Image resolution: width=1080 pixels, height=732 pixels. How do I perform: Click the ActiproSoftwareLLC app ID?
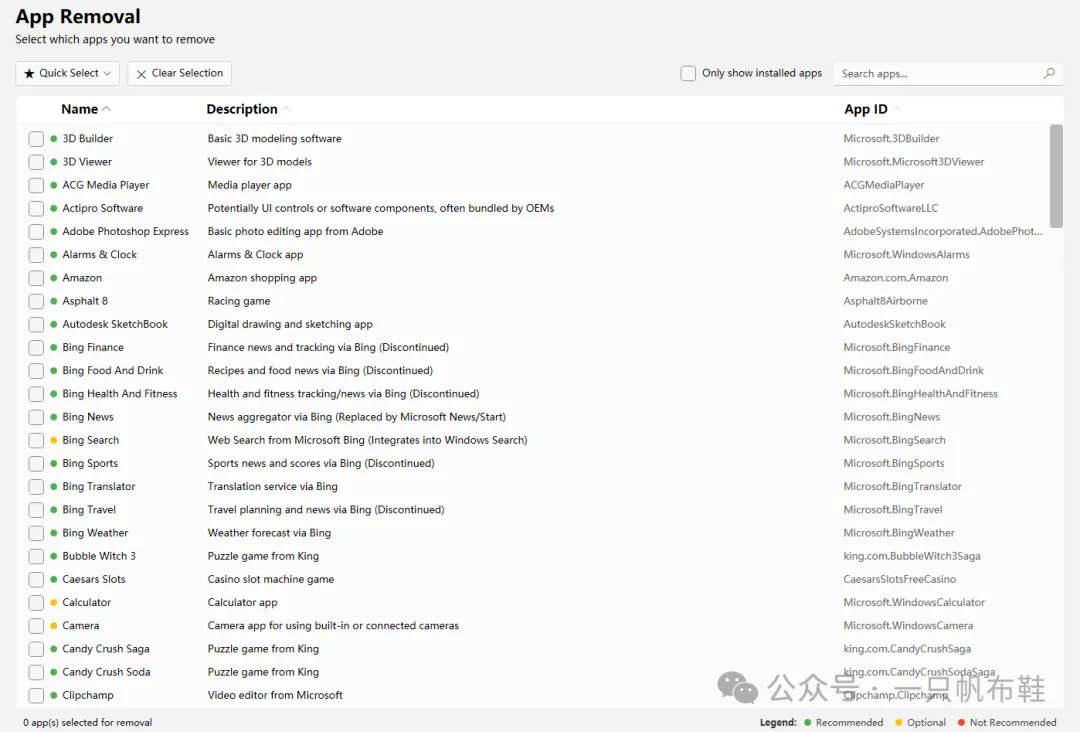891,208
